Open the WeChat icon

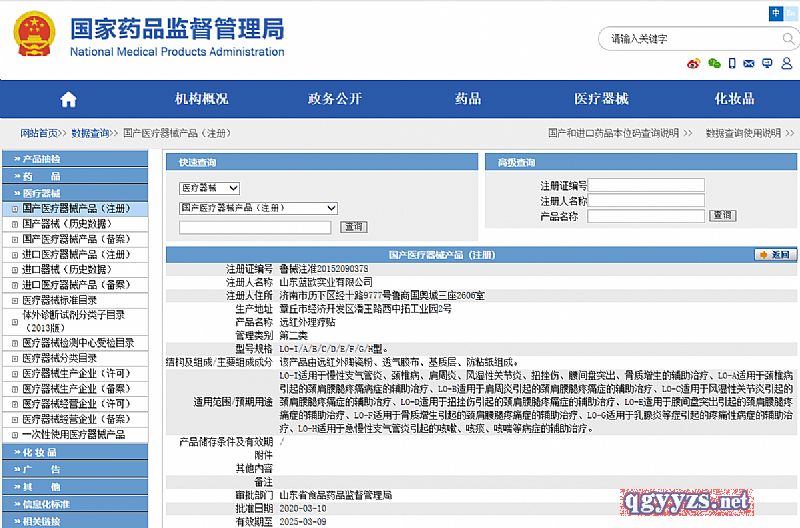point(714,63)
